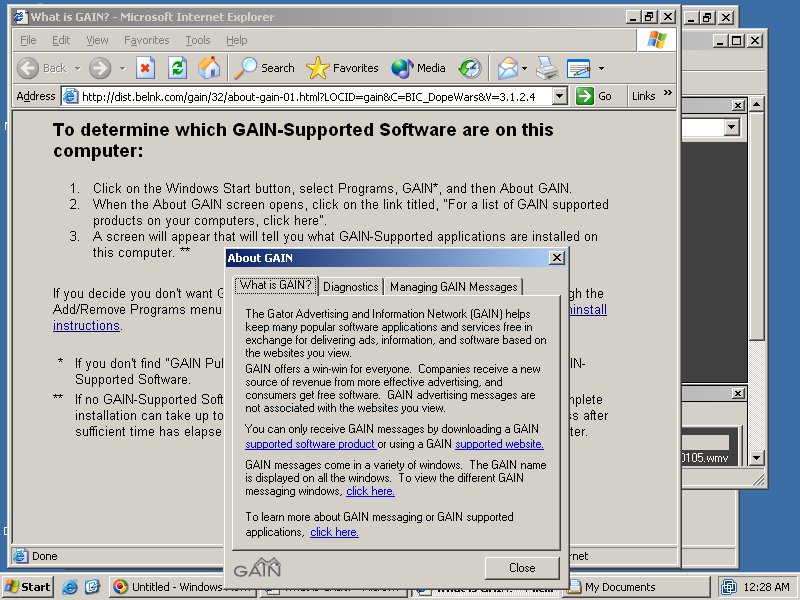Close the background panel containing 0105.wmv

pos(738,393)
